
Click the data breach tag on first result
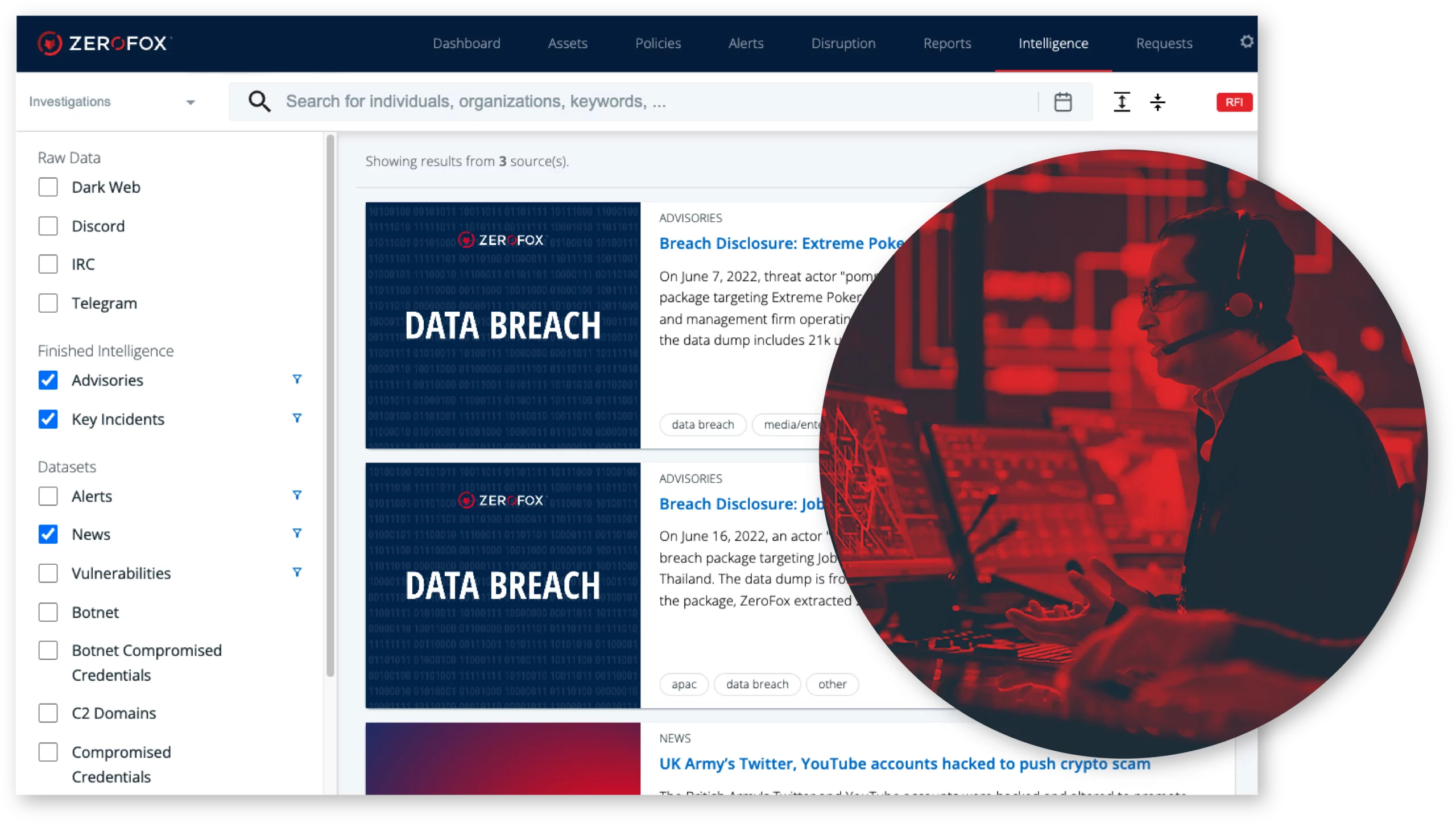click(702, 424)
